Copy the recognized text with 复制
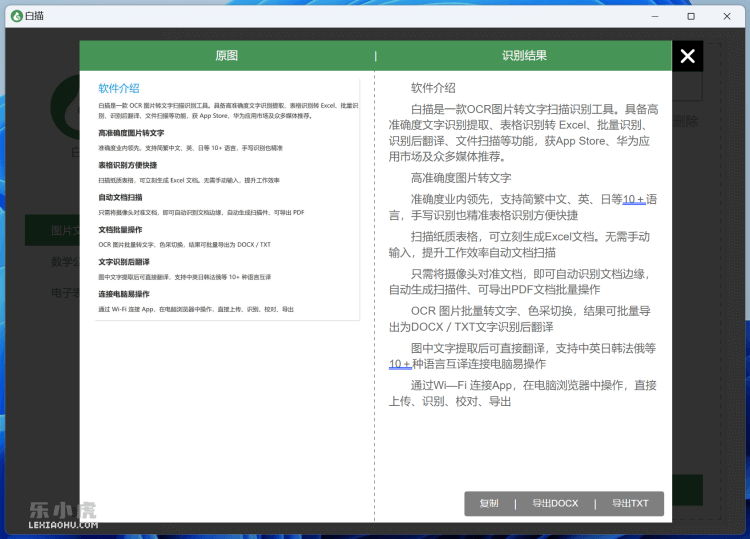 [489, 503]
